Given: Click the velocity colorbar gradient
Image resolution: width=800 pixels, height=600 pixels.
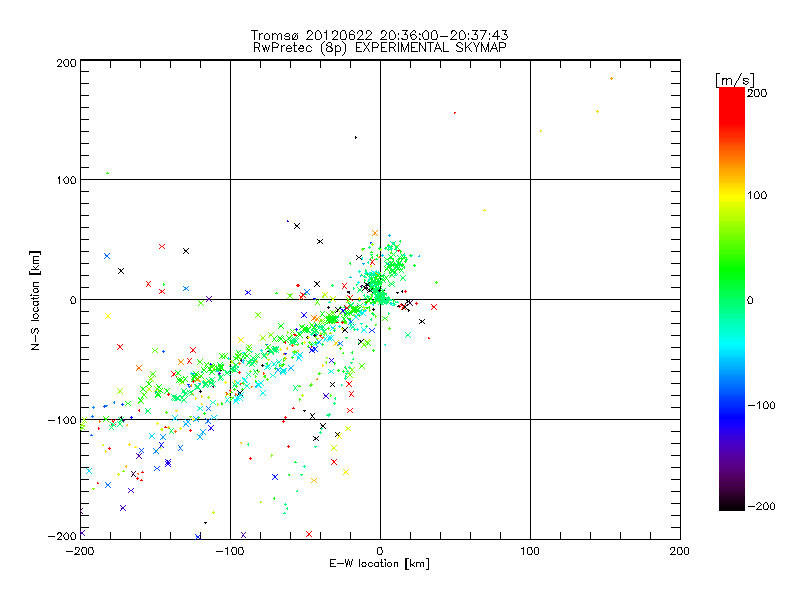Looking at the screenshot, I should [x=732, y=298].
